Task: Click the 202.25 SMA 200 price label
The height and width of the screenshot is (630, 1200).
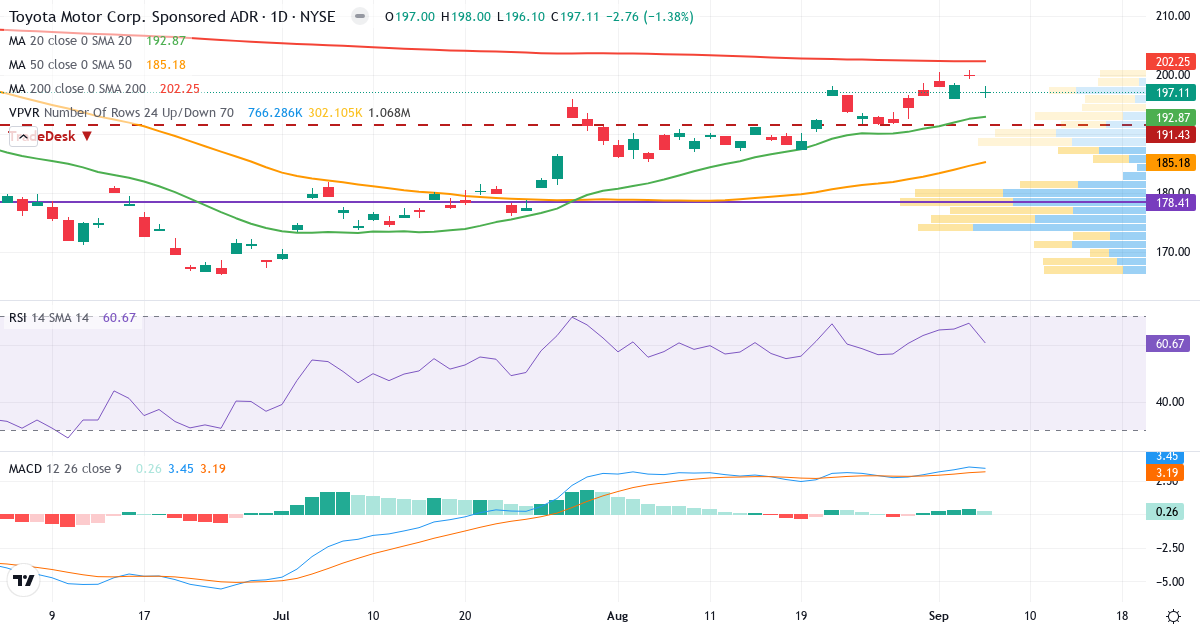Action: point(1171,61)
